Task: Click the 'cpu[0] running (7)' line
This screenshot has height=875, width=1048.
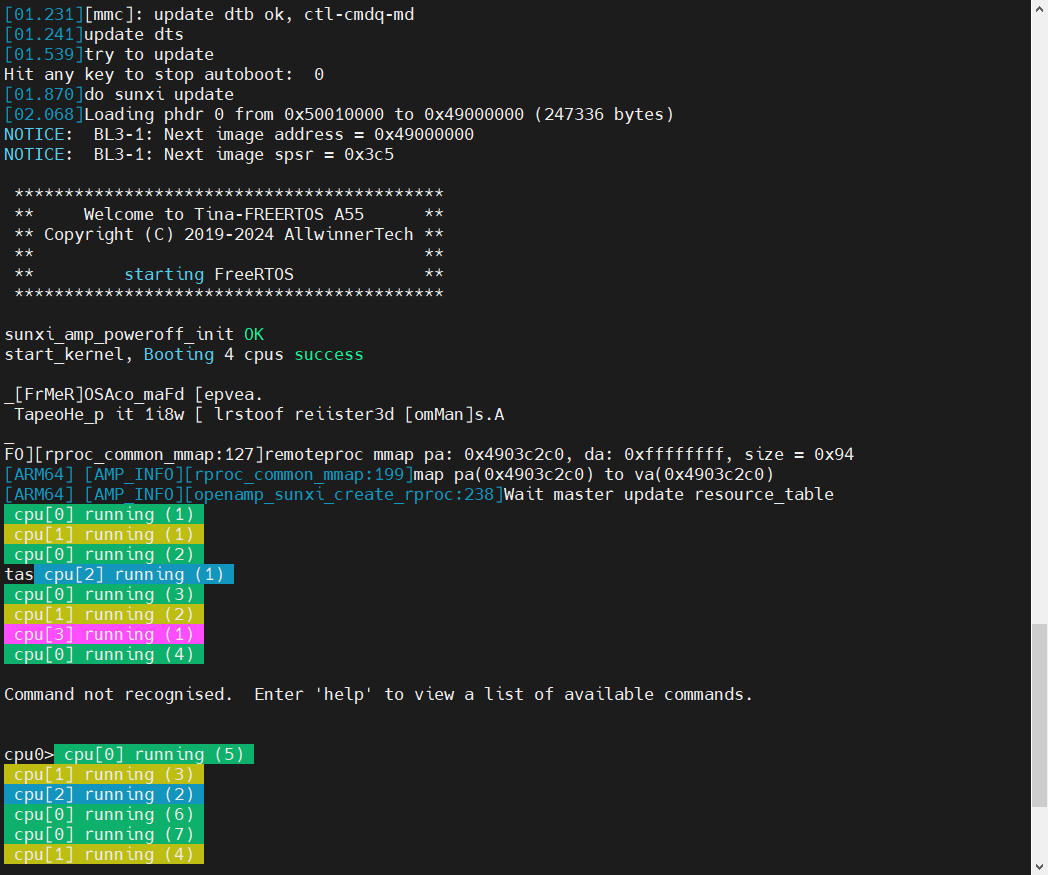Action: tap(104, 834)
